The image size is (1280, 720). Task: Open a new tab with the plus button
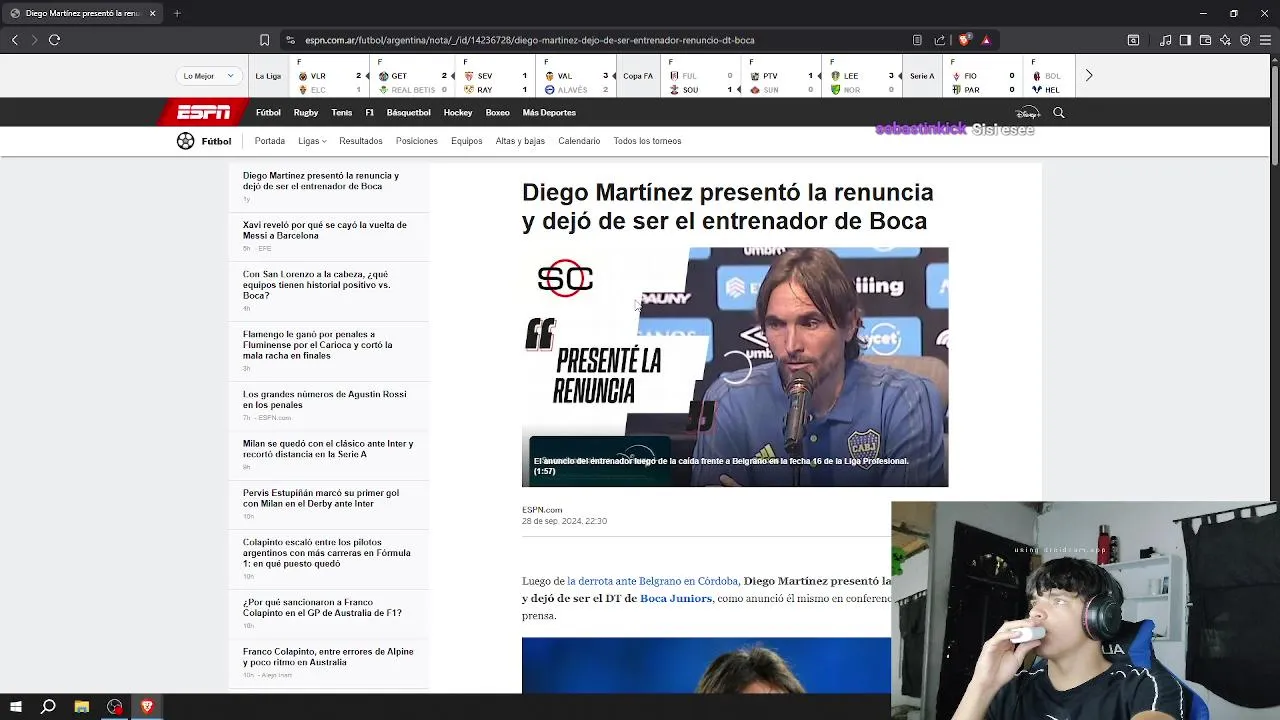click(177, 13)
